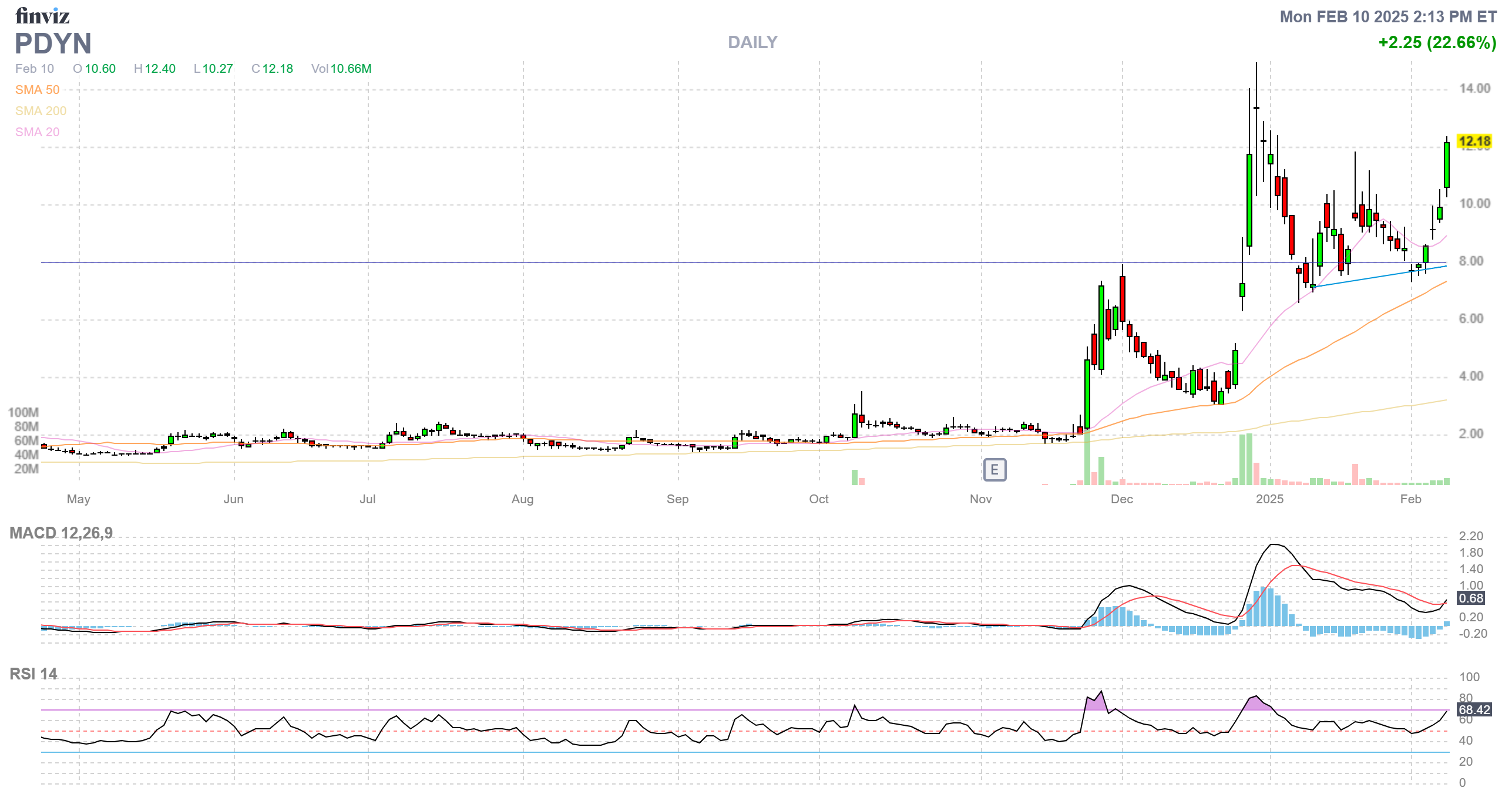
Task: Click the 2025 year label on the axis
Action: (x=1269, y=499)
